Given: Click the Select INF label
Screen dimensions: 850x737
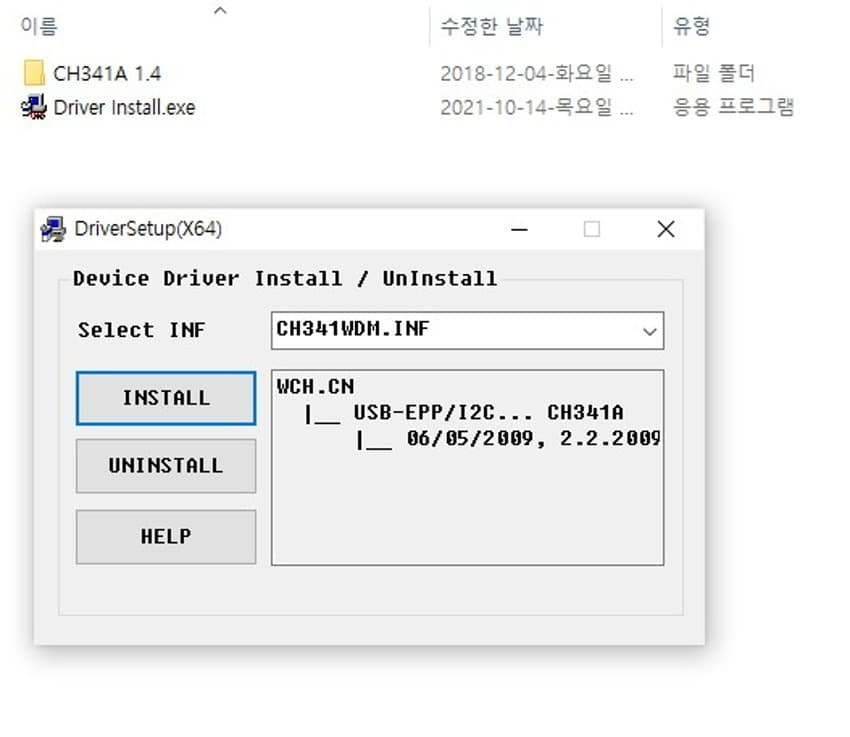Looking at the screenshot, I should click(141, 330).
